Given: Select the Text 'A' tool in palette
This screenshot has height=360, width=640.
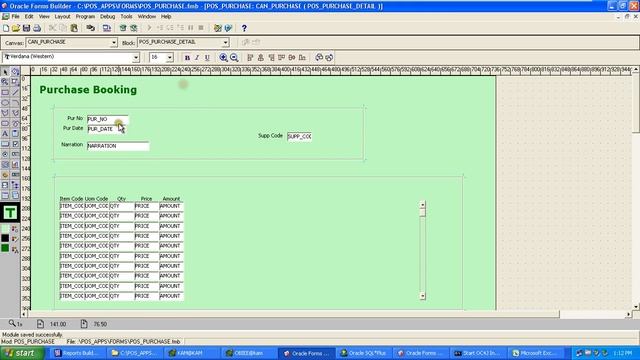Looking at the screenshot, I should (x=5, y=133).
